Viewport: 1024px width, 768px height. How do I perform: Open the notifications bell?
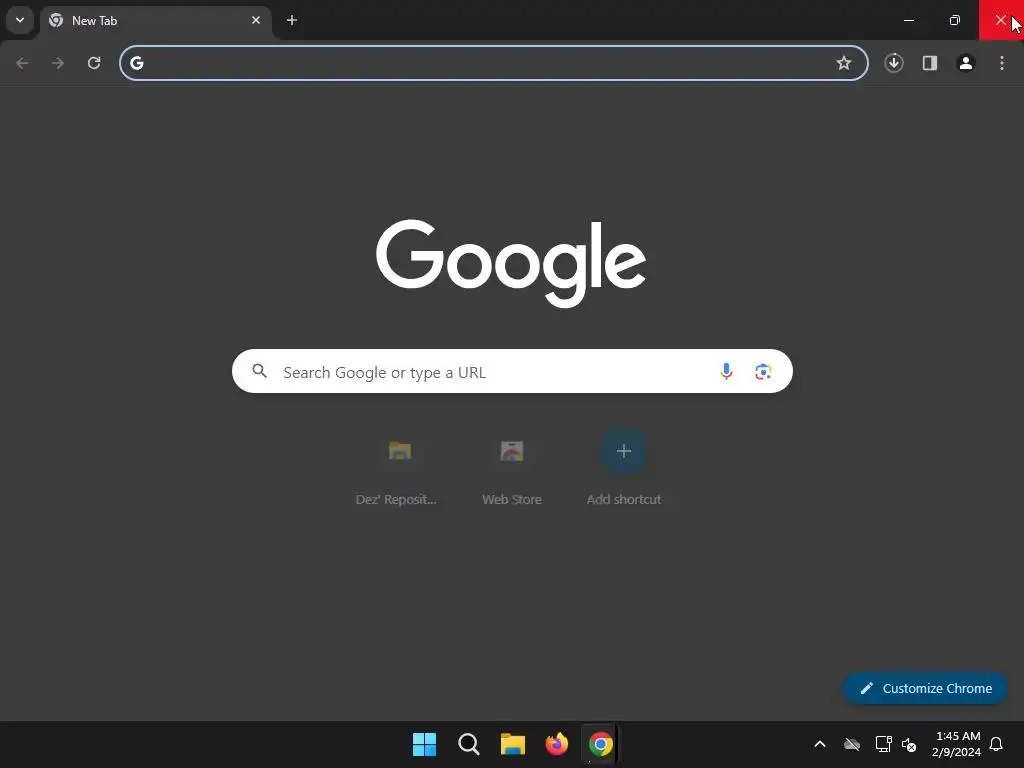996,744
